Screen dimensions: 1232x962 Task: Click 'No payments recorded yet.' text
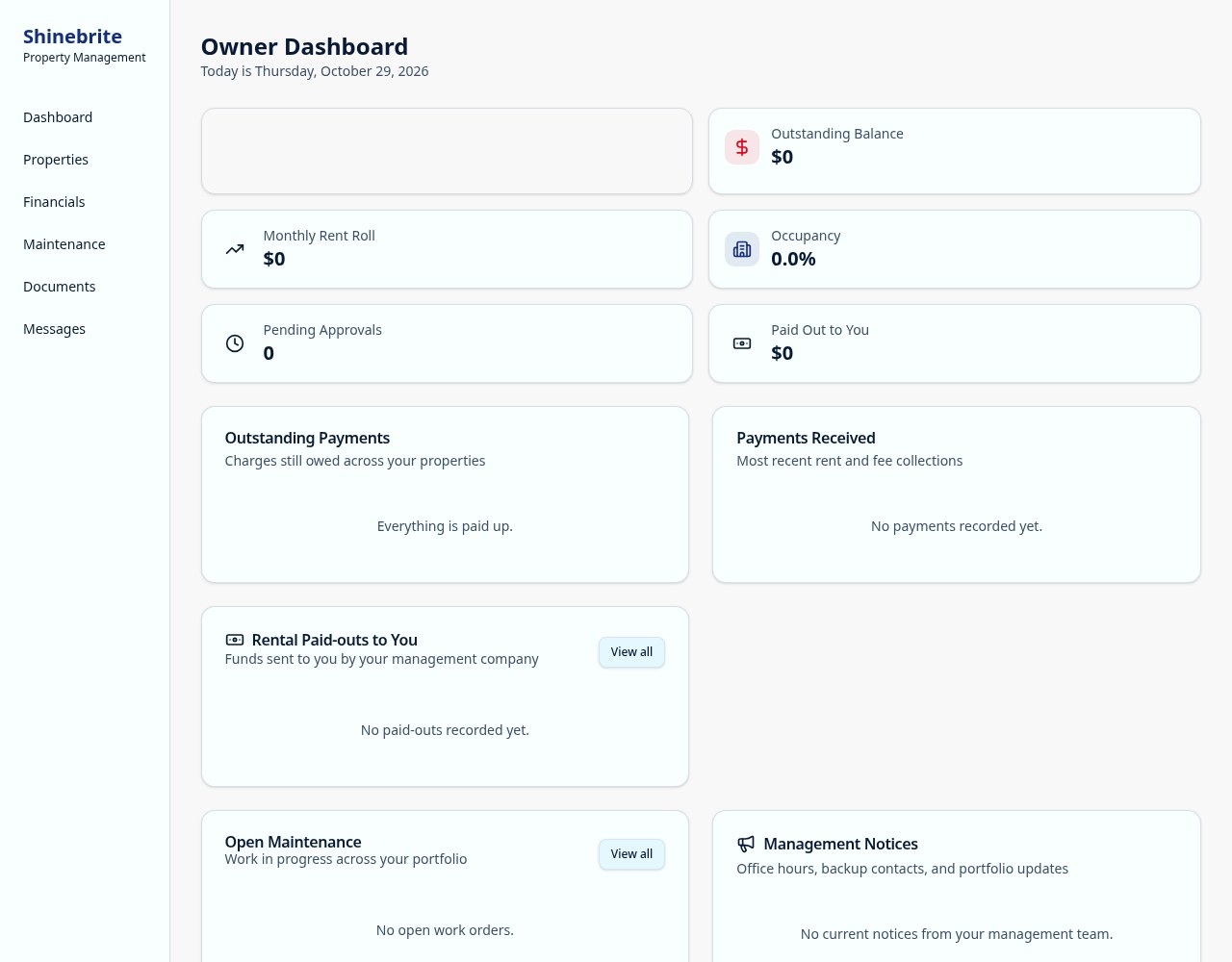click(x=957, y=526)
